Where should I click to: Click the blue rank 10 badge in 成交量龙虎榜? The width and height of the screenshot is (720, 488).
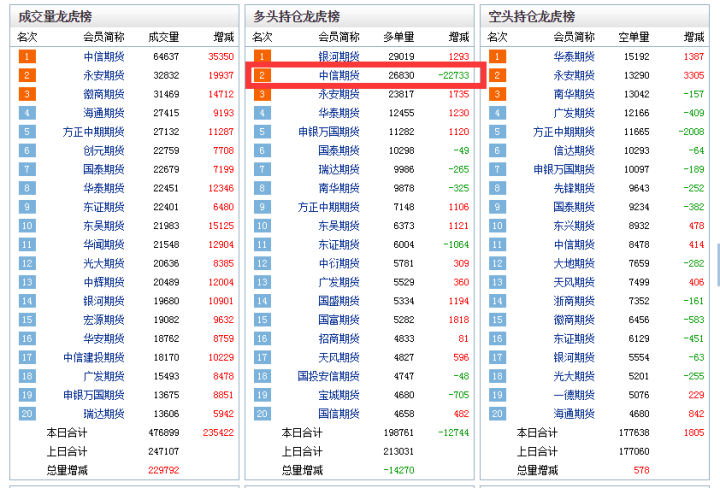coord(27,225)
